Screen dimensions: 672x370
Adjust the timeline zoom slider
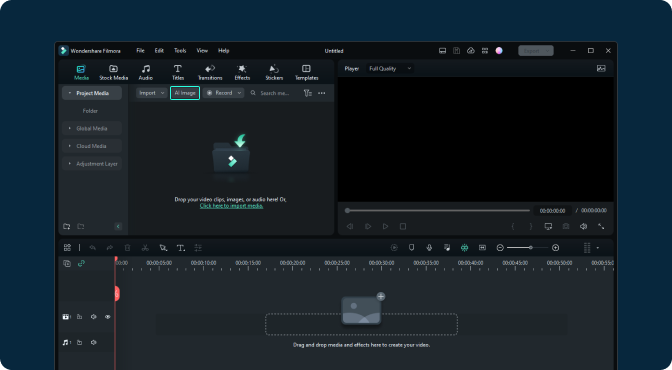click(x=528, y=247)
